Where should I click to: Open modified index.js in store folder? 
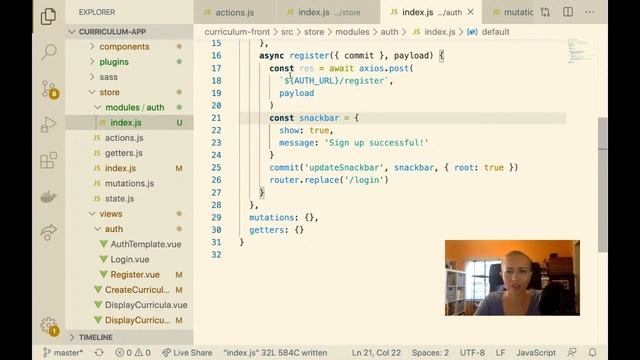click(129, 168)
